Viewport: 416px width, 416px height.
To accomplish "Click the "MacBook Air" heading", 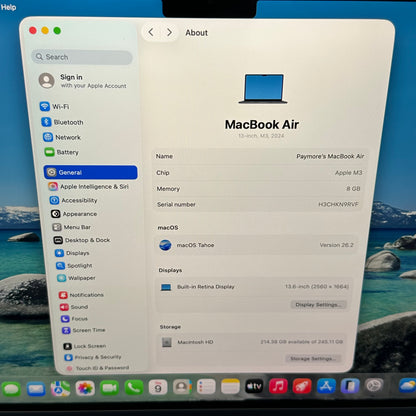I will (262, 125).
